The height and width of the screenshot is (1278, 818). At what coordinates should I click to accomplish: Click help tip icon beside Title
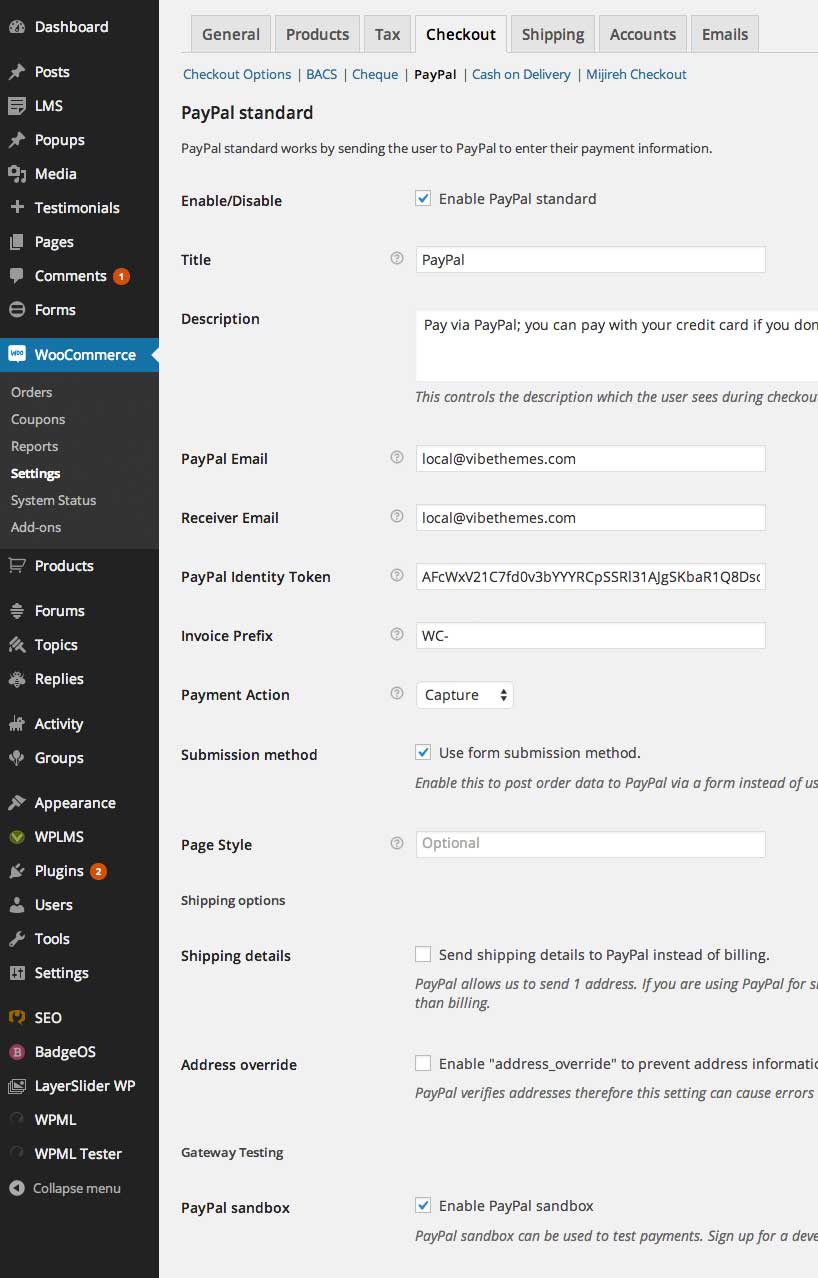click(x=397, y=259)
